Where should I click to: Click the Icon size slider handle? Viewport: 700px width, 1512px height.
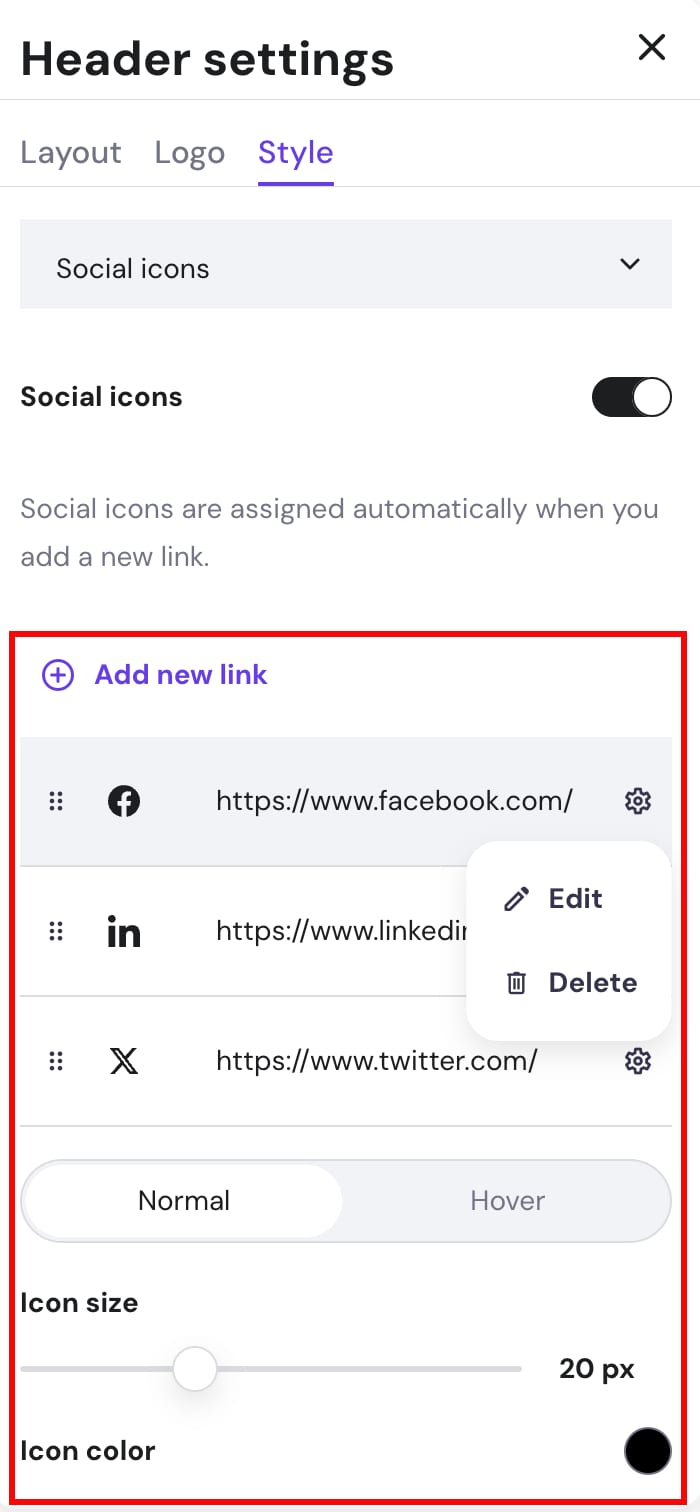(195, 1368)
